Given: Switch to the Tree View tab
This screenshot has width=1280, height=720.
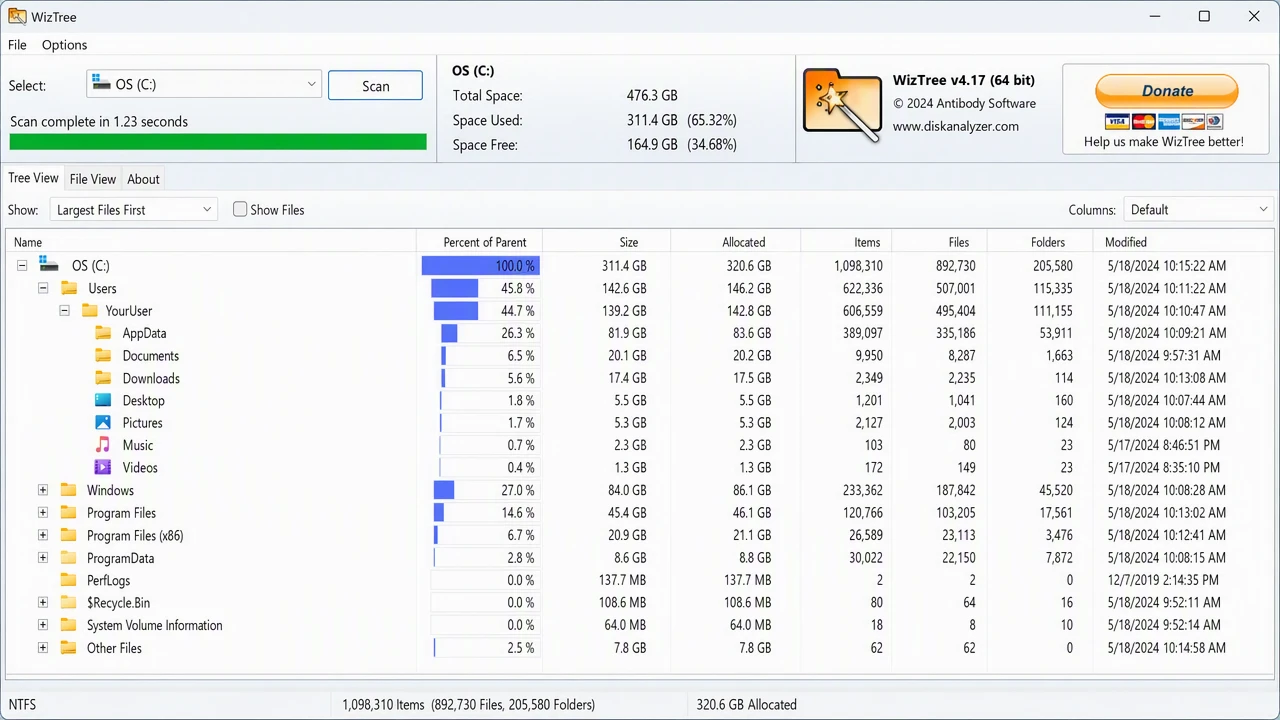Looking at the screenshot, I should (33, 178).
